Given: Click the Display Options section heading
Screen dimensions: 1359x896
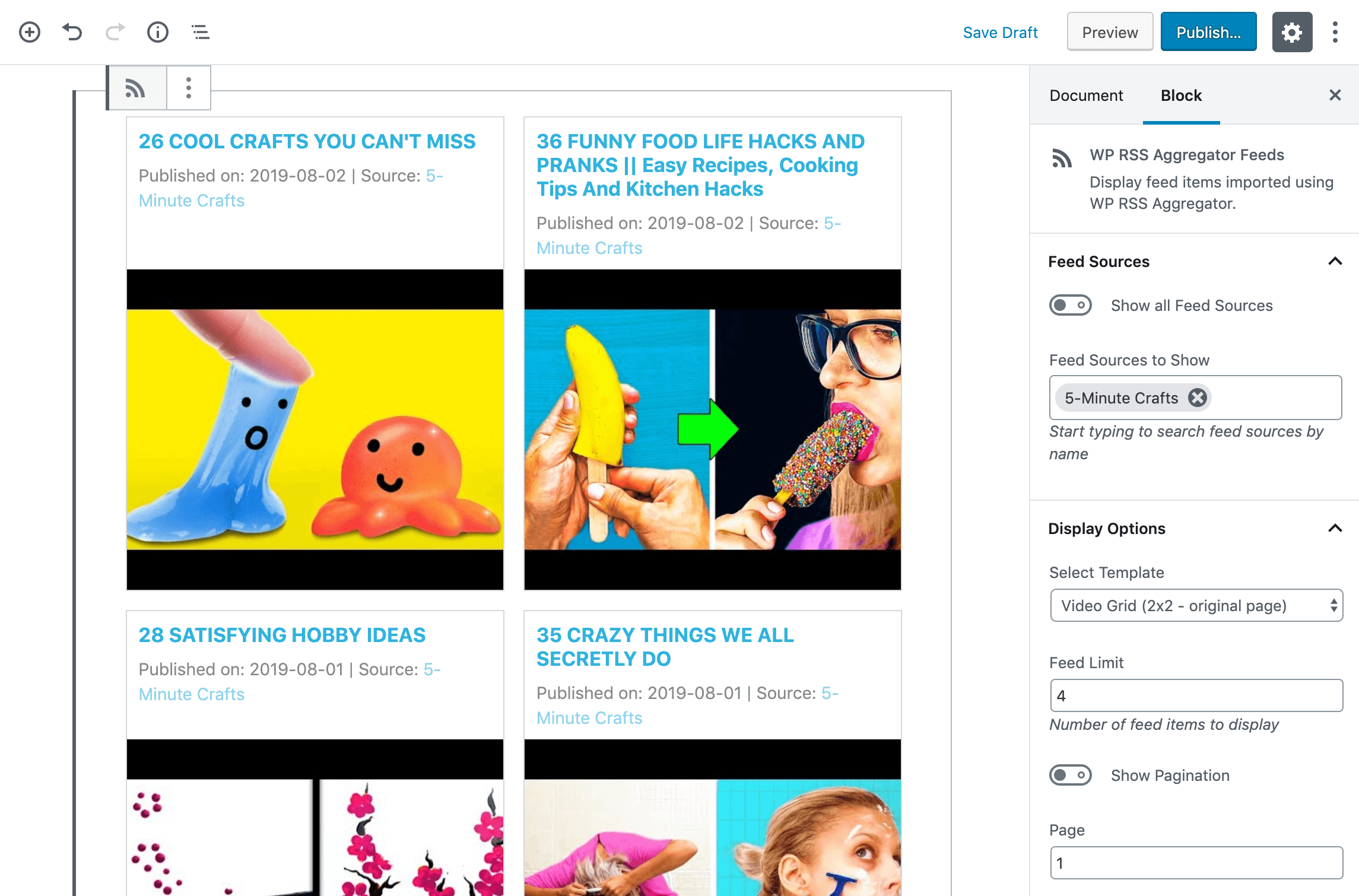Looking at the screenshot, I should (x=1106, y=529).
